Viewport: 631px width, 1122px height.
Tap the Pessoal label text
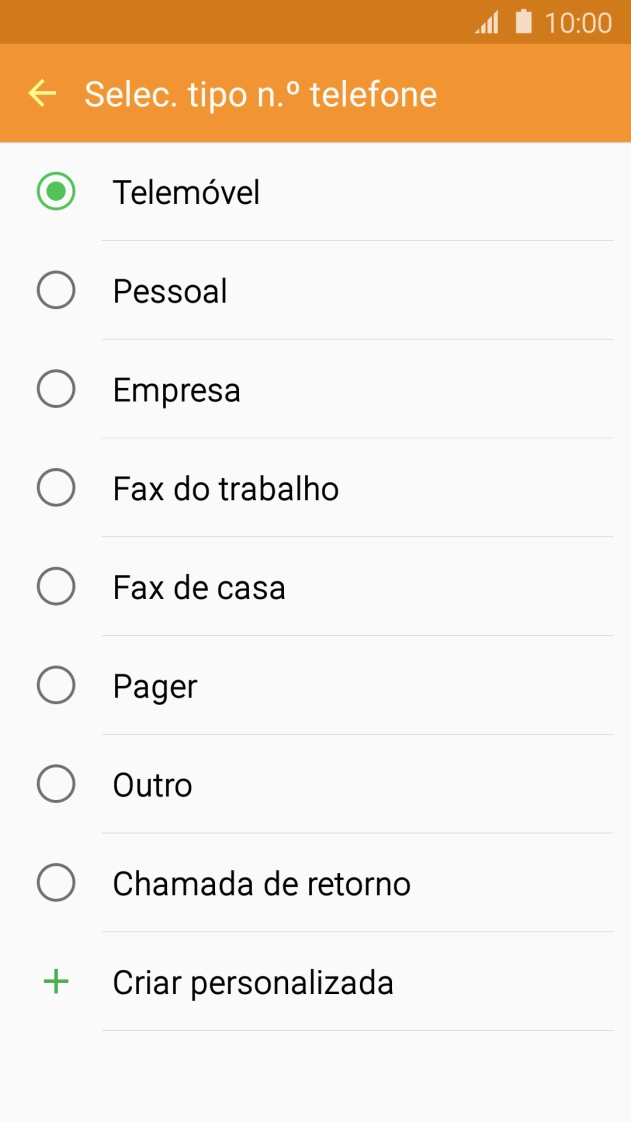tap(168, 290)
